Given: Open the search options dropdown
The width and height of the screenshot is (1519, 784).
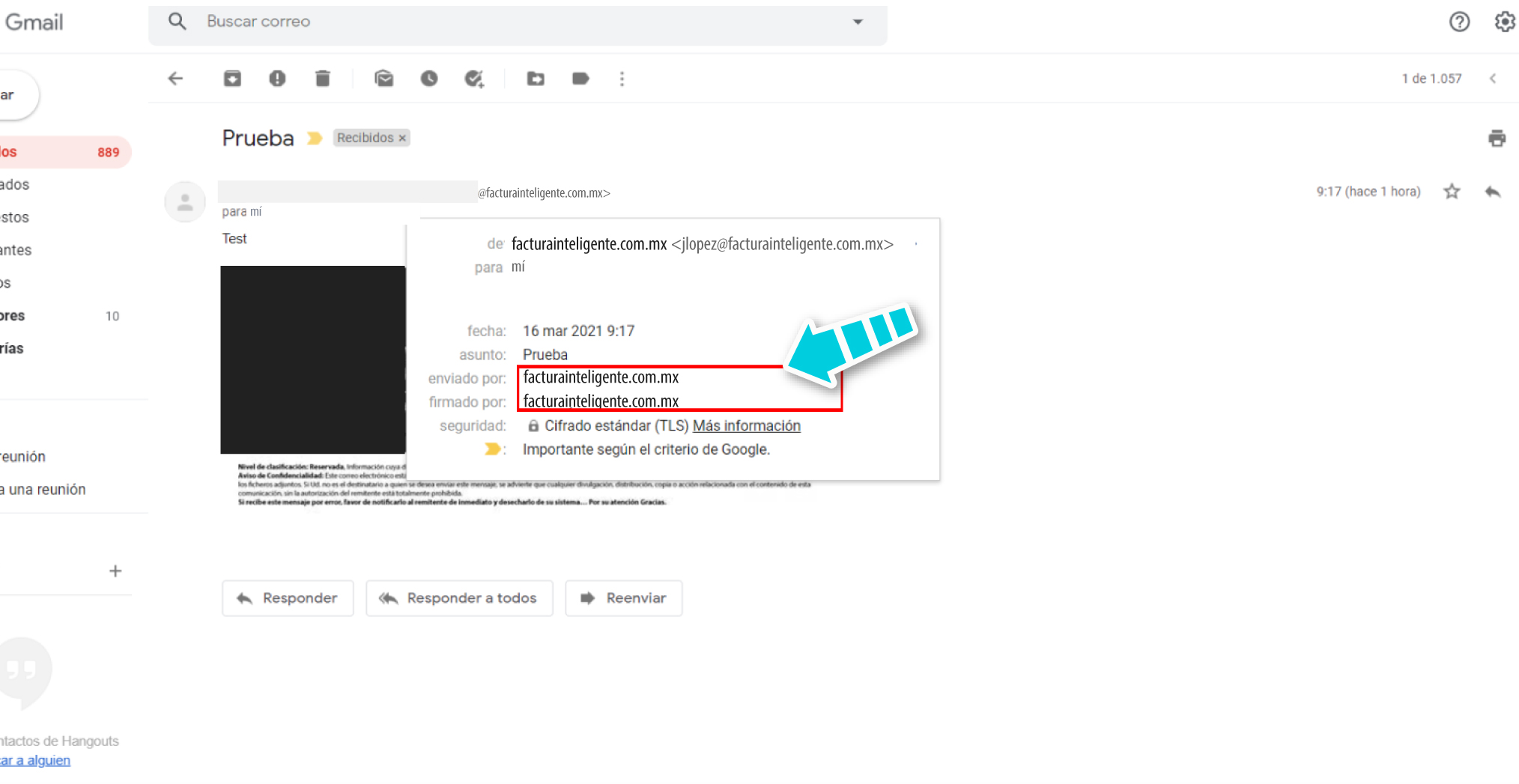Looking at the screenshot, I should (858, 22).
